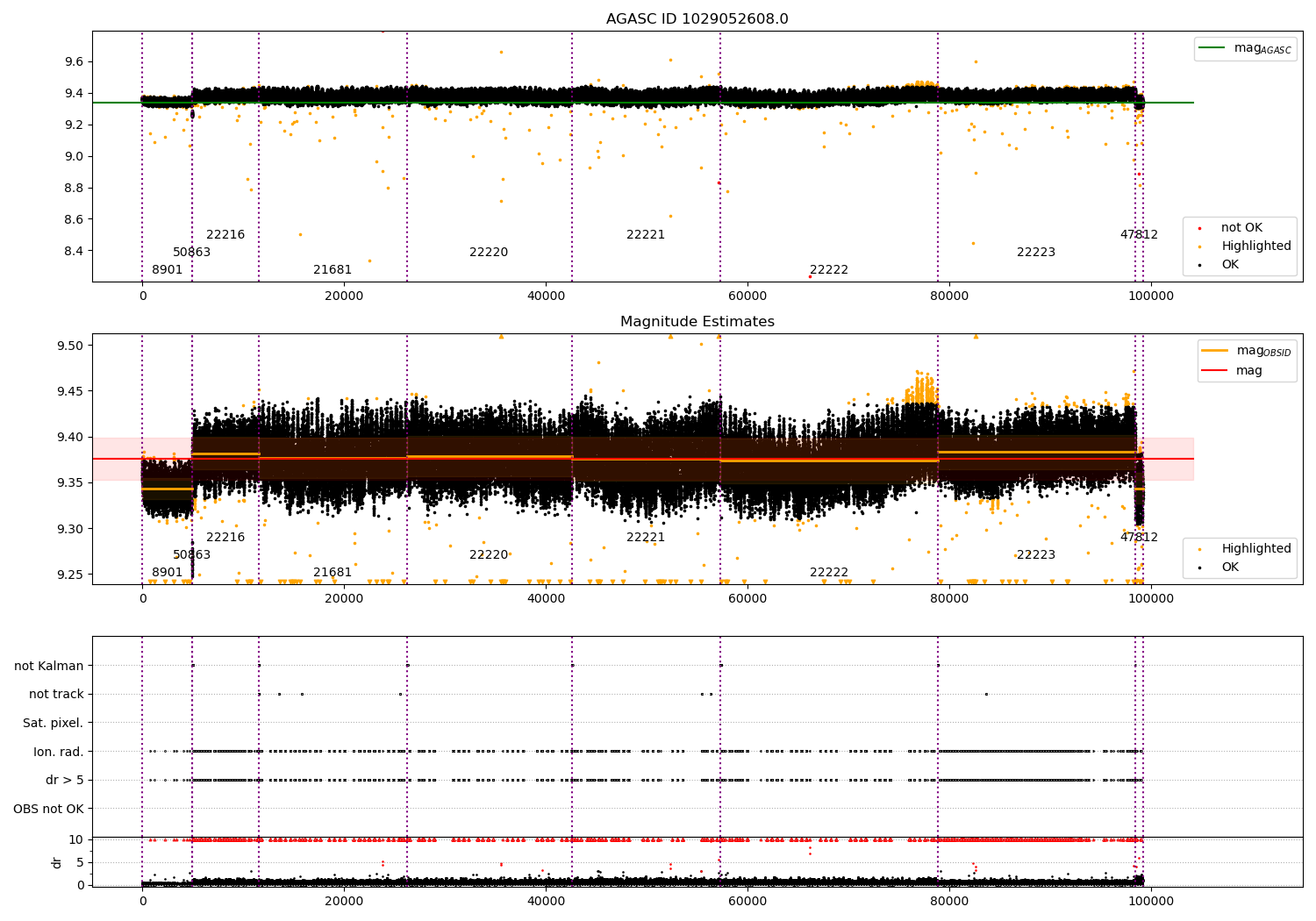Select OBSID label 22223 in Magnitude Estimates plot
Viewport: 1316px width, 921px height.
click(x=1036, y=555)
